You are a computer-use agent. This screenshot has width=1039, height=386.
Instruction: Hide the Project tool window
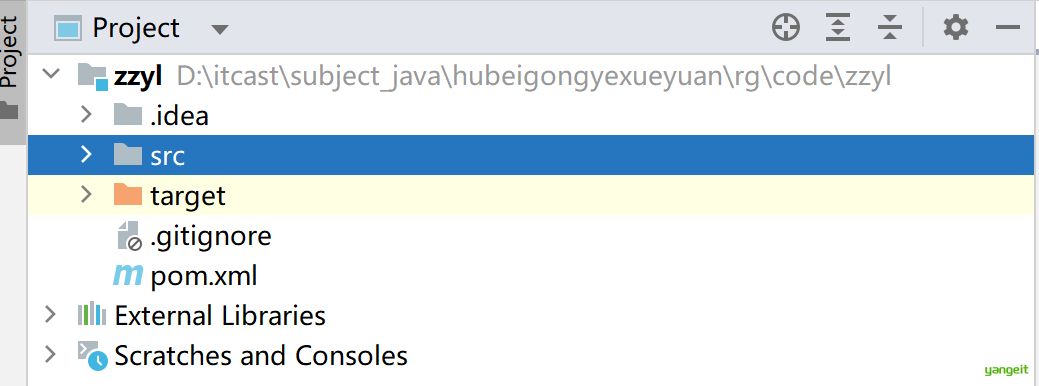click(1007, 28)
